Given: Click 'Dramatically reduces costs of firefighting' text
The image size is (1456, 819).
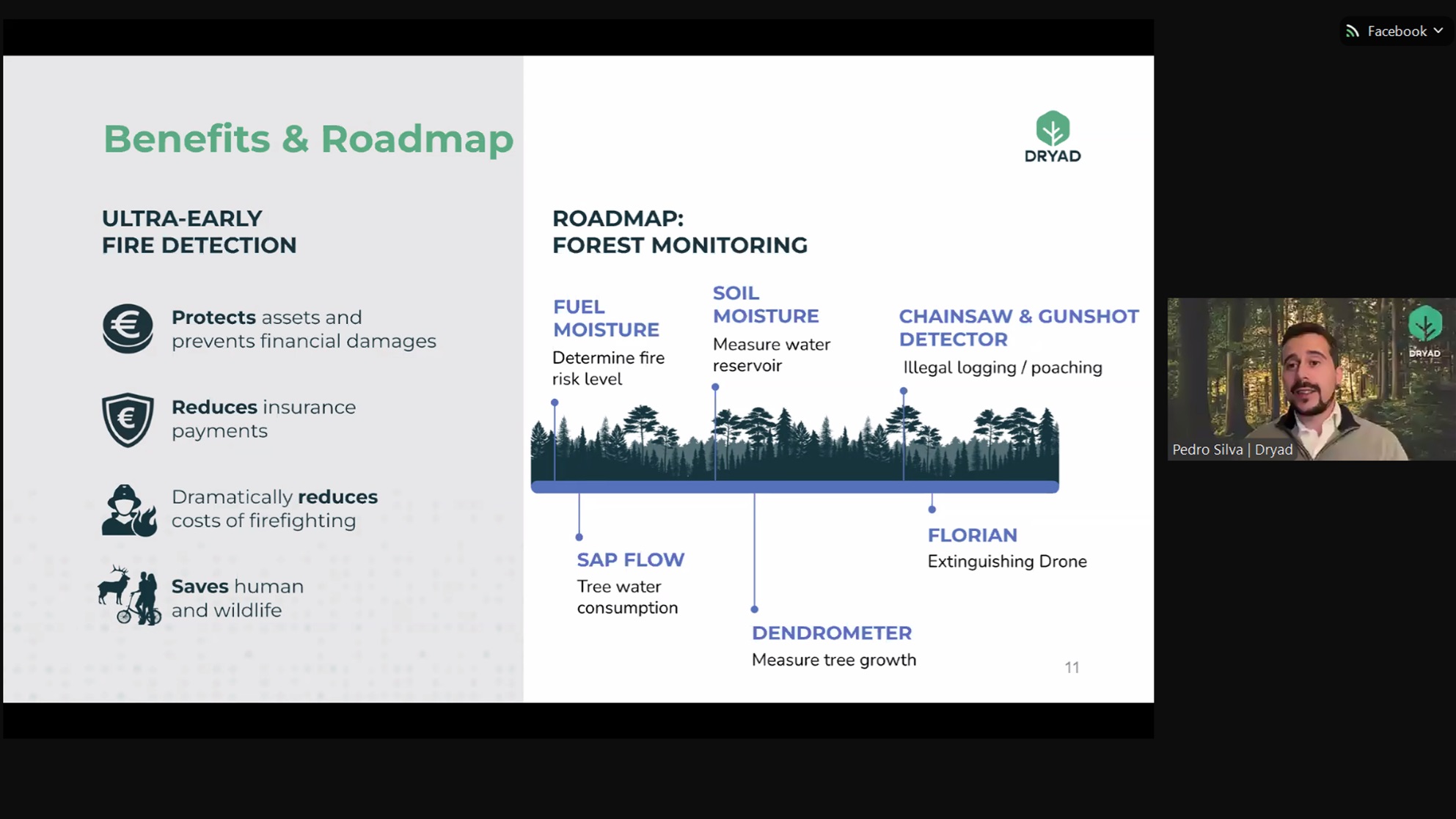Looking at the screenshot, I should click(x=274, y=508).
